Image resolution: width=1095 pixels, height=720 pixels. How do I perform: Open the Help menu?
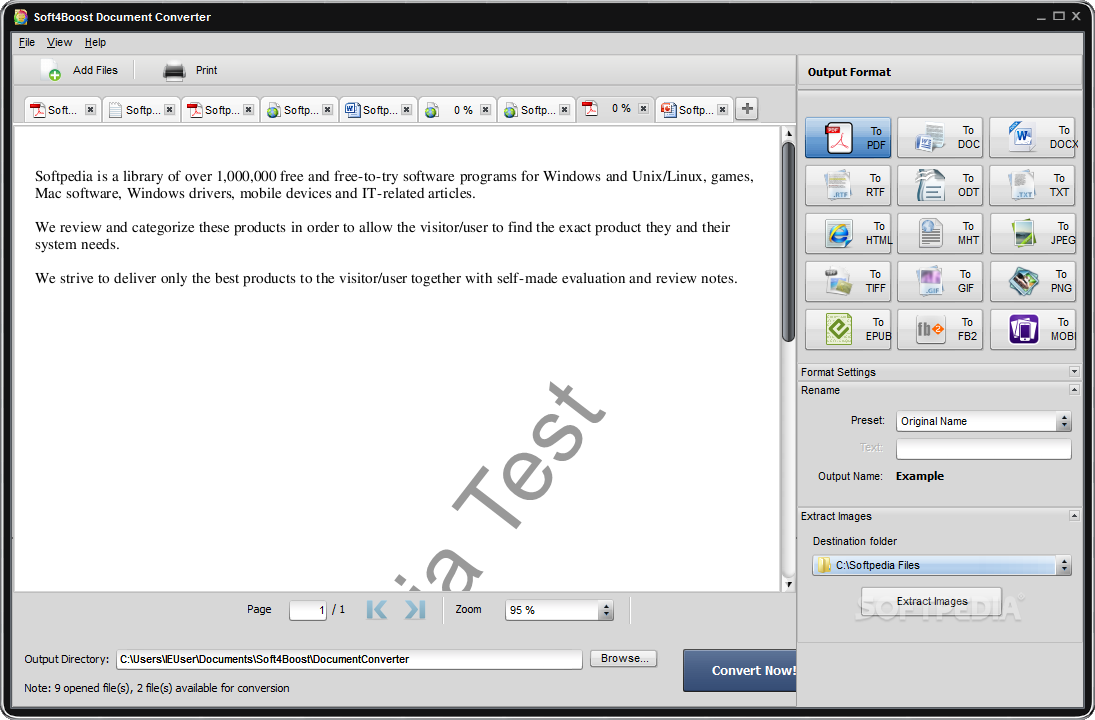(95, 43)
